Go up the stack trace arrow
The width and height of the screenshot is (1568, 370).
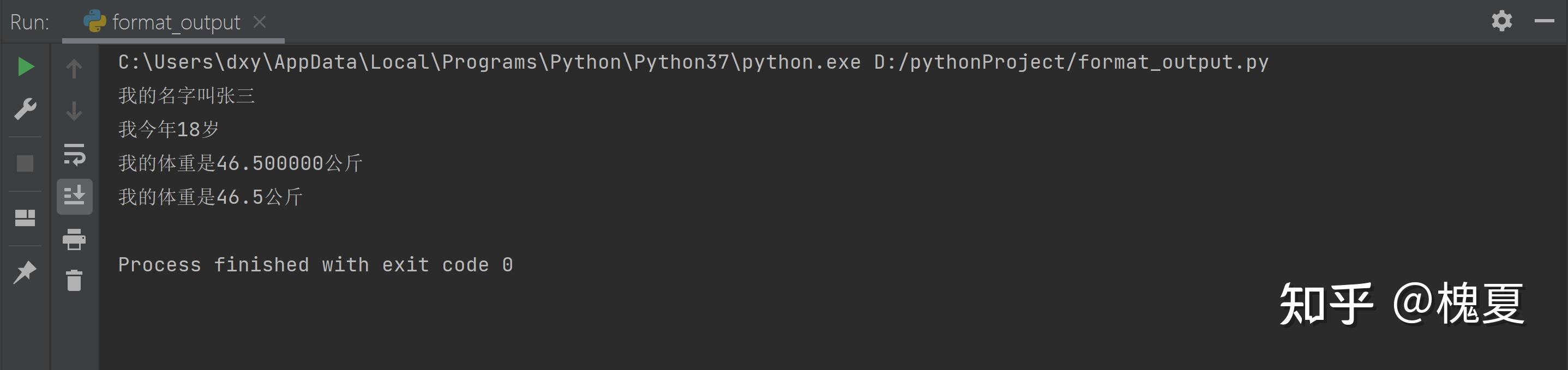pos(74,68)
